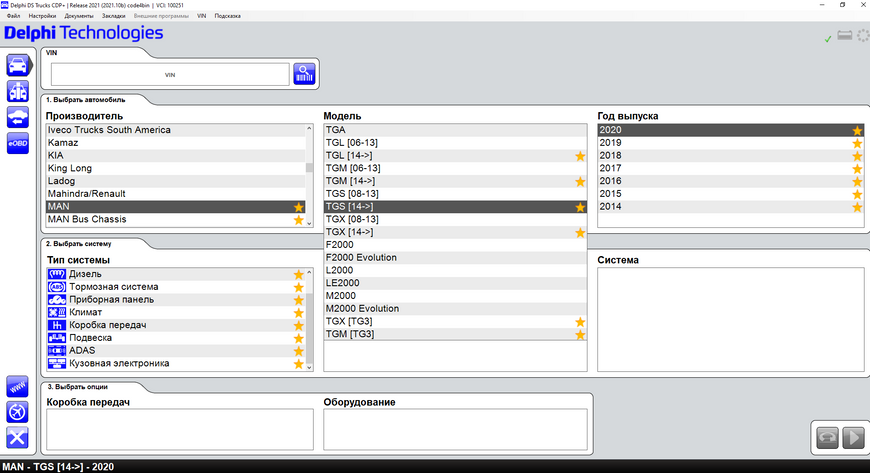870x473 pixels.
Task: Open the Документы menu
Action: pyautogui.click(x=79, y=16)
